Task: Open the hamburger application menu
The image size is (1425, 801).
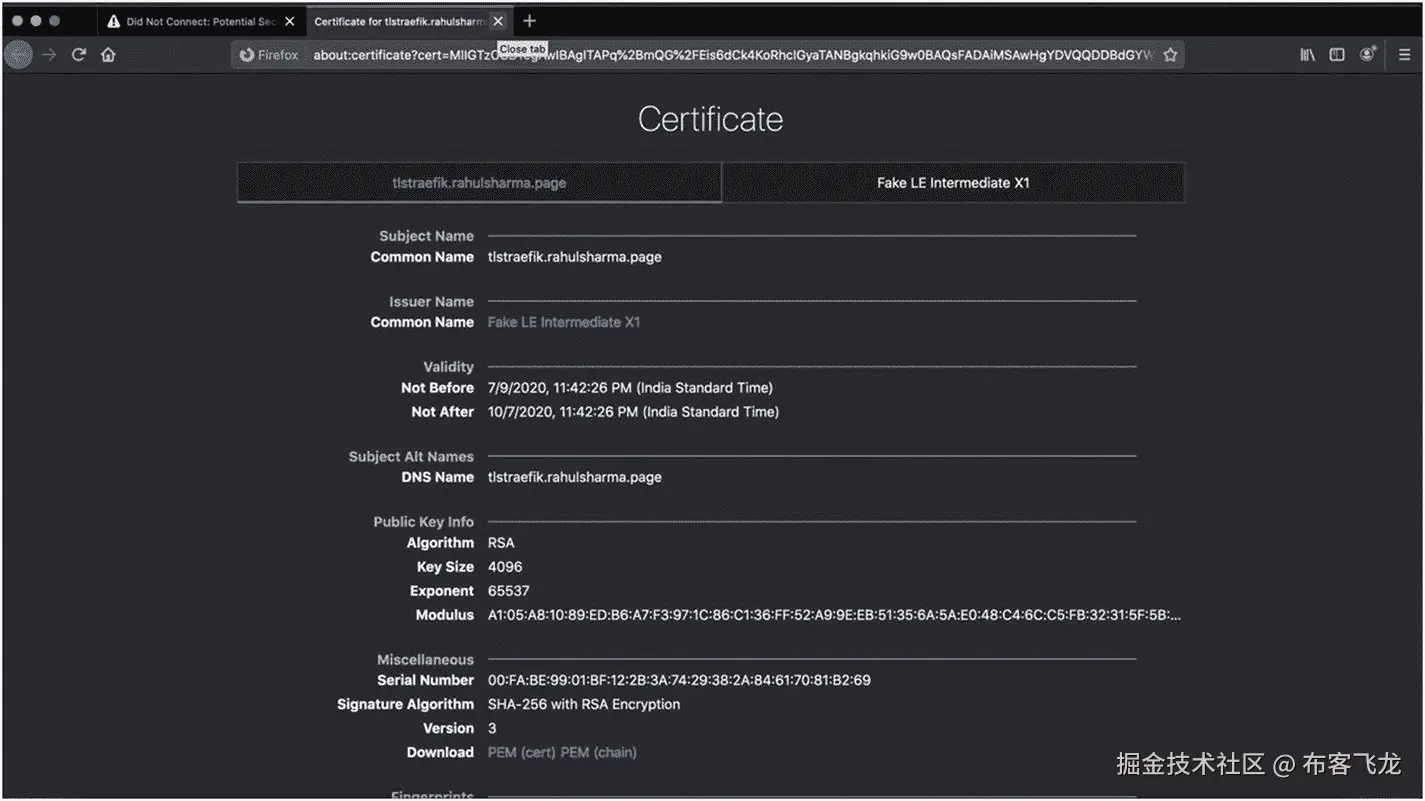Action: point(1404,55)
